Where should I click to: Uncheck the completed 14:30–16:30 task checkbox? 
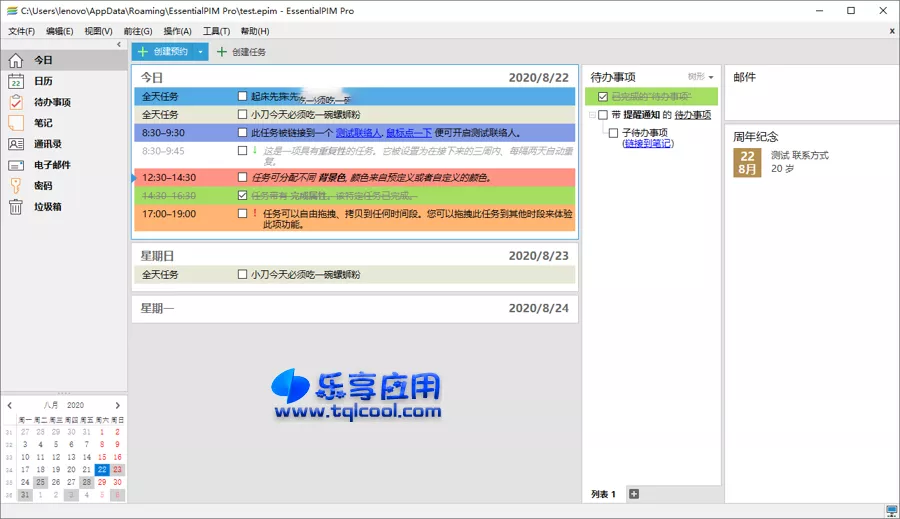(x=242, y=196)
